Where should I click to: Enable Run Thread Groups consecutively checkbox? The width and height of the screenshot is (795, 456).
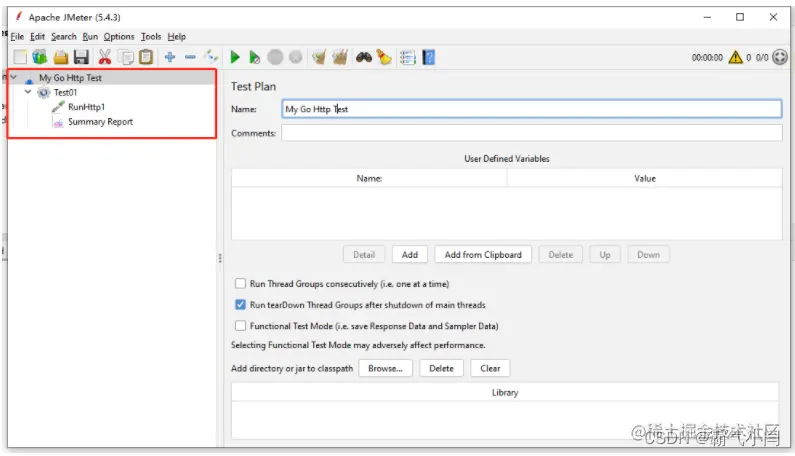tap(240, 284)
